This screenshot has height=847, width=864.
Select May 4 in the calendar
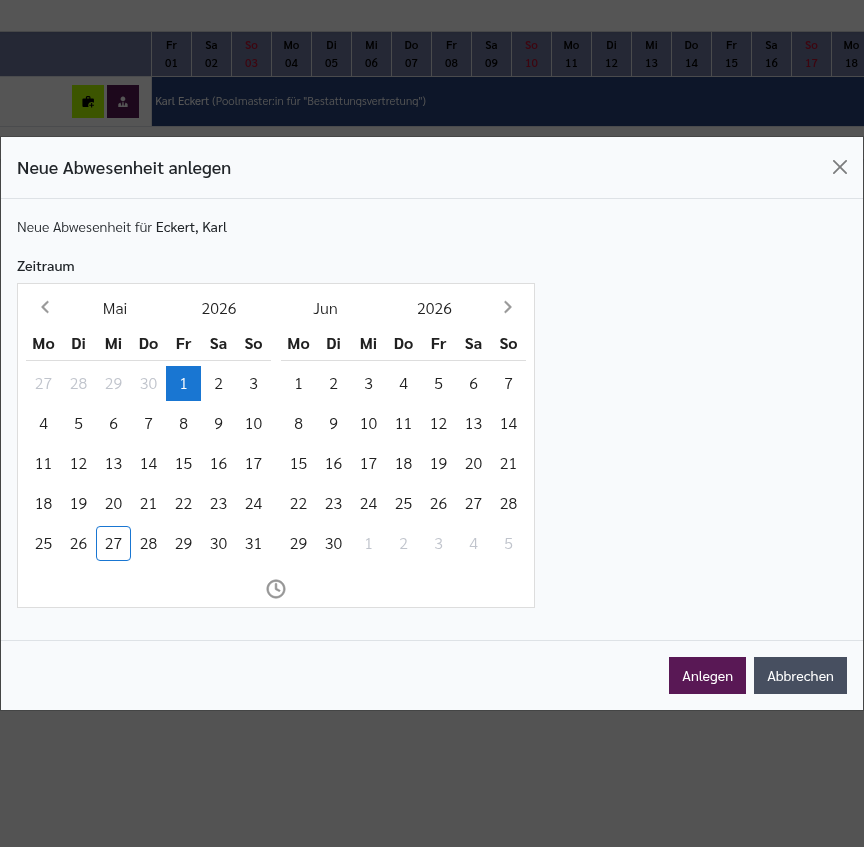coord(44,424)
